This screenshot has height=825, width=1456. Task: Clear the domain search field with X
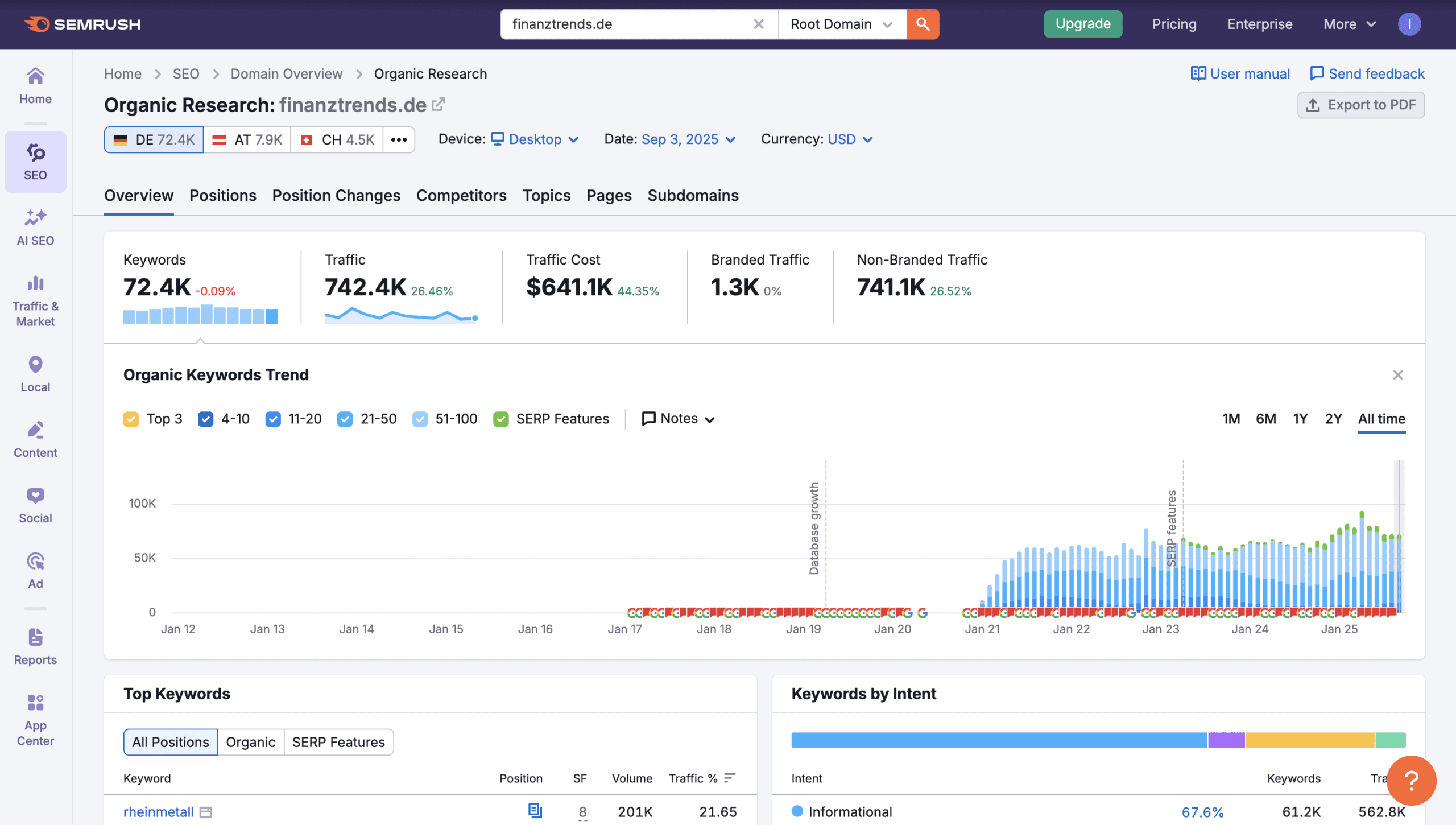click(x=758, y=24)
